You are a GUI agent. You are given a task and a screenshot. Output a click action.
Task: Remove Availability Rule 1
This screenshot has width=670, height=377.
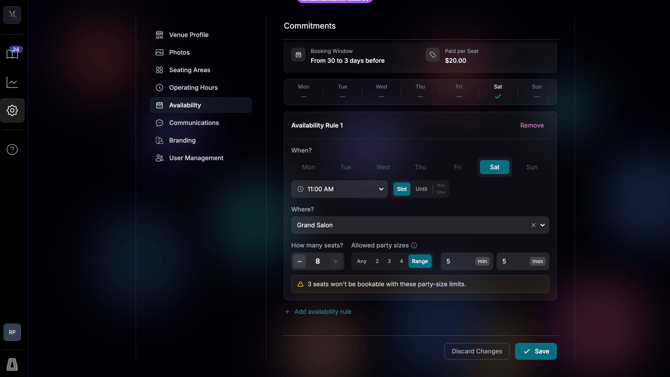pyautogui.click(x=532, y=125)
